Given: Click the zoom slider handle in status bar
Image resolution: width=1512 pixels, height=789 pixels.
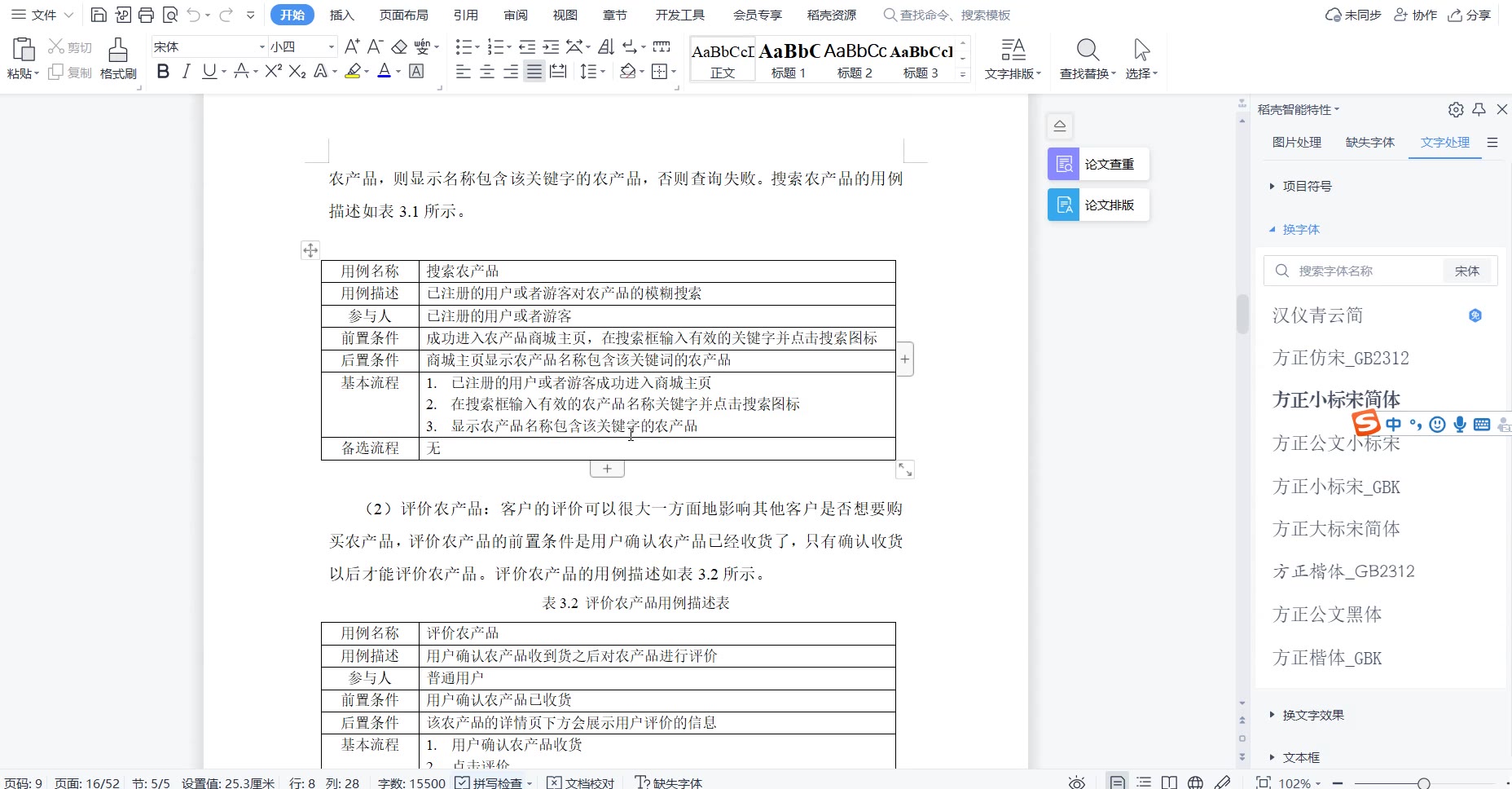Looking at the screenshot, I should 1423,782.
